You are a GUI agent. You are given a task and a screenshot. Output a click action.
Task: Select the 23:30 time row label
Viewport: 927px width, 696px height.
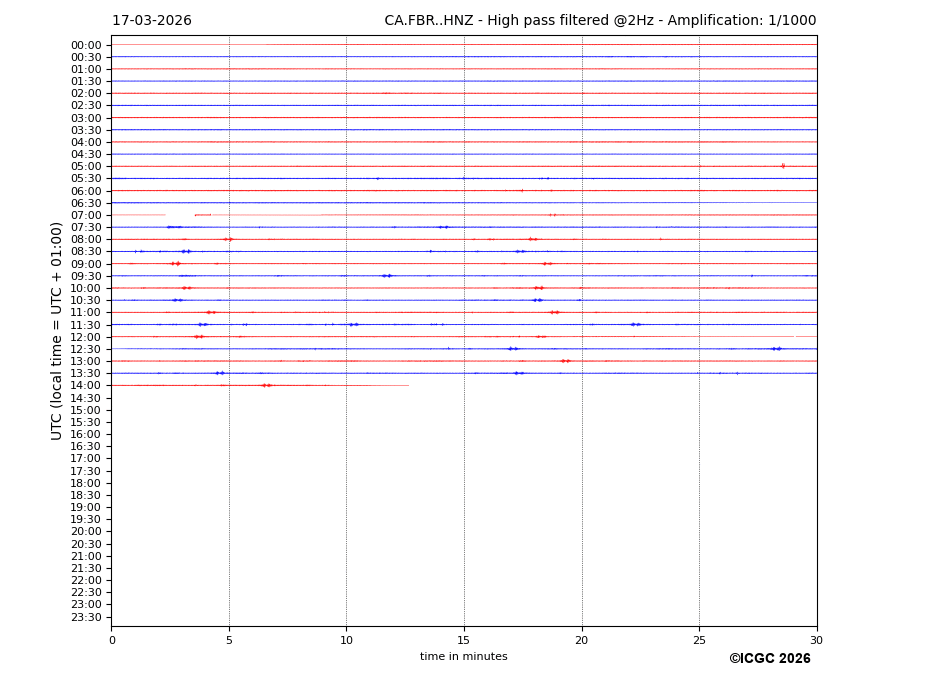point(86,617)
